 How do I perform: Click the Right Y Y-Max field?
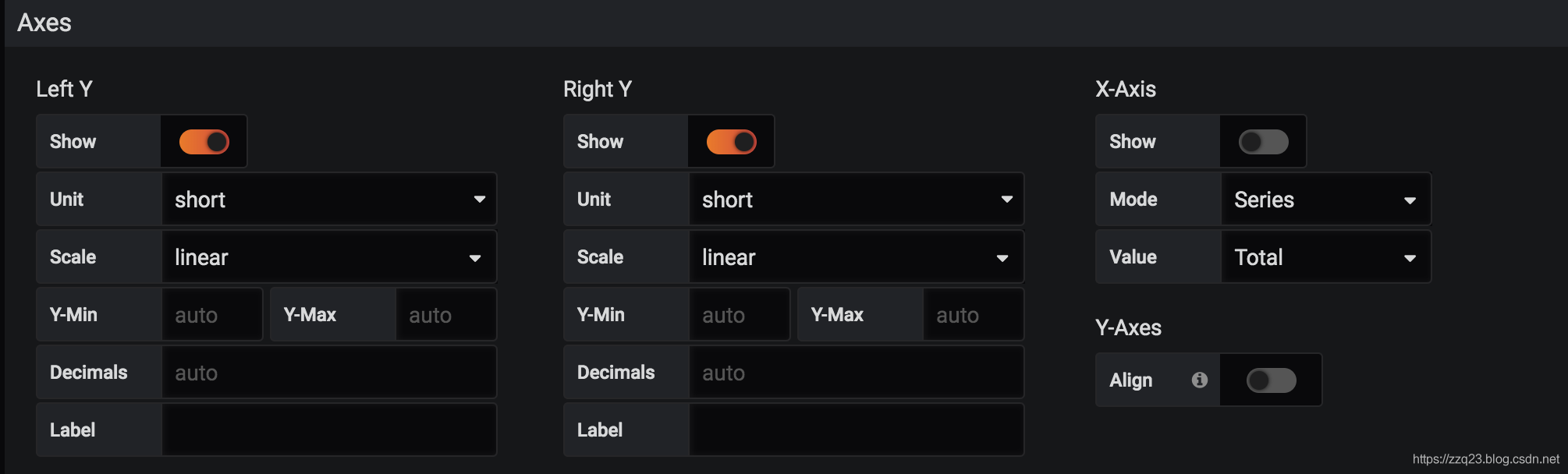[973, 315]
